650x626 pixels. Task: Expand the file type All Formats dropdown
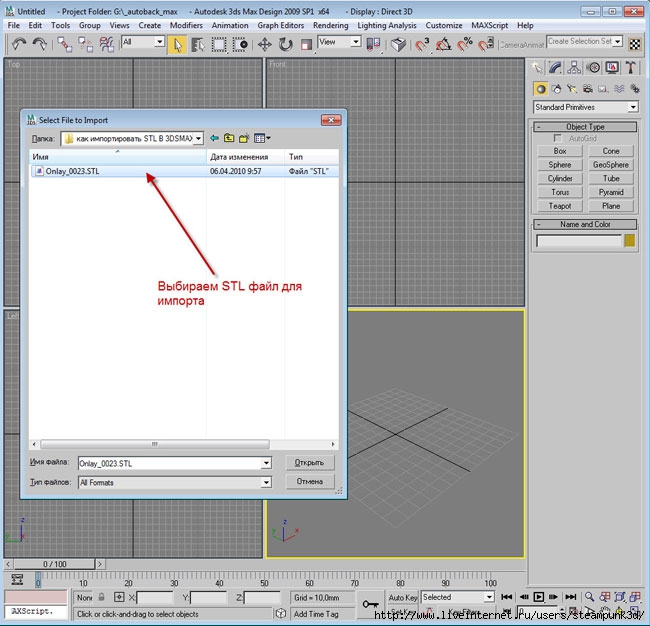click(266, 483)
